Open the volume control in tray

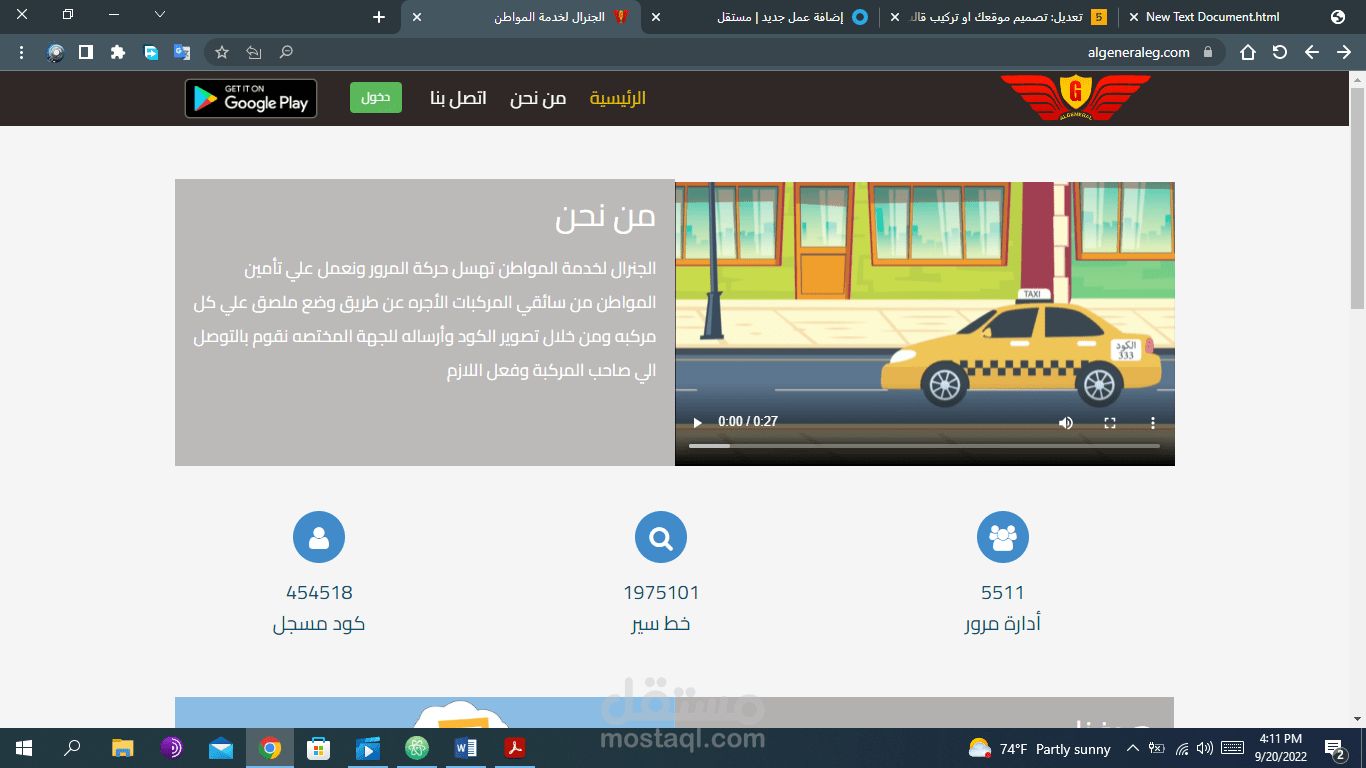pos(1204,748)
